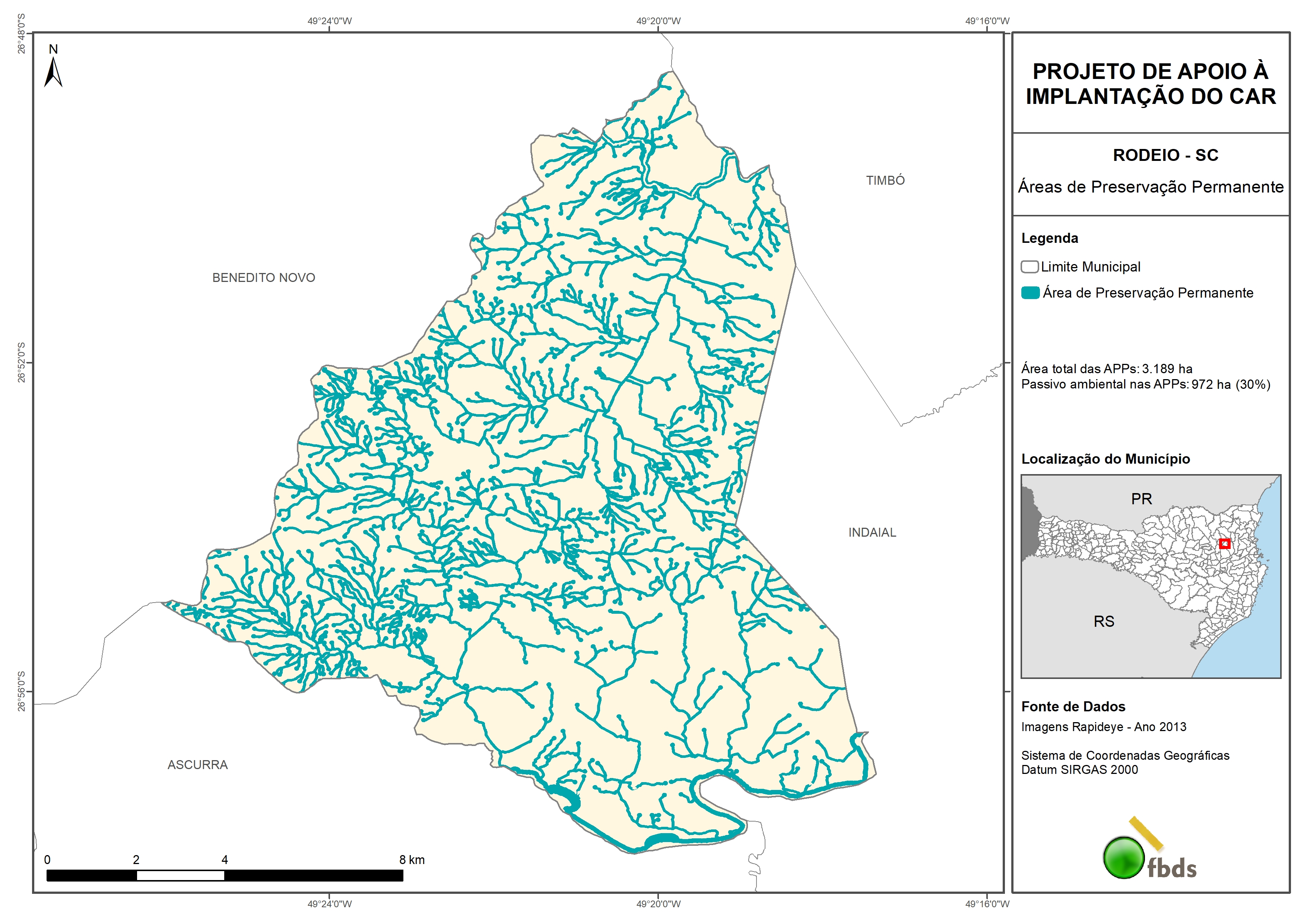Click 'Passivo ambiental nas APPs: 972 ha (30%)' text
This screenshot has width=1307, height=924.
tap(1146, 384)
